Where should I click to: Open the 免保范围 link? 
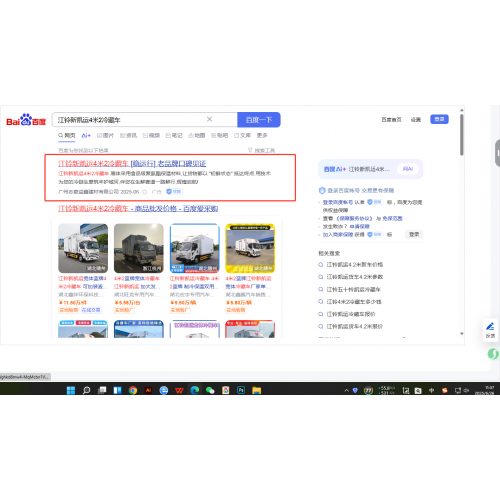392,218
